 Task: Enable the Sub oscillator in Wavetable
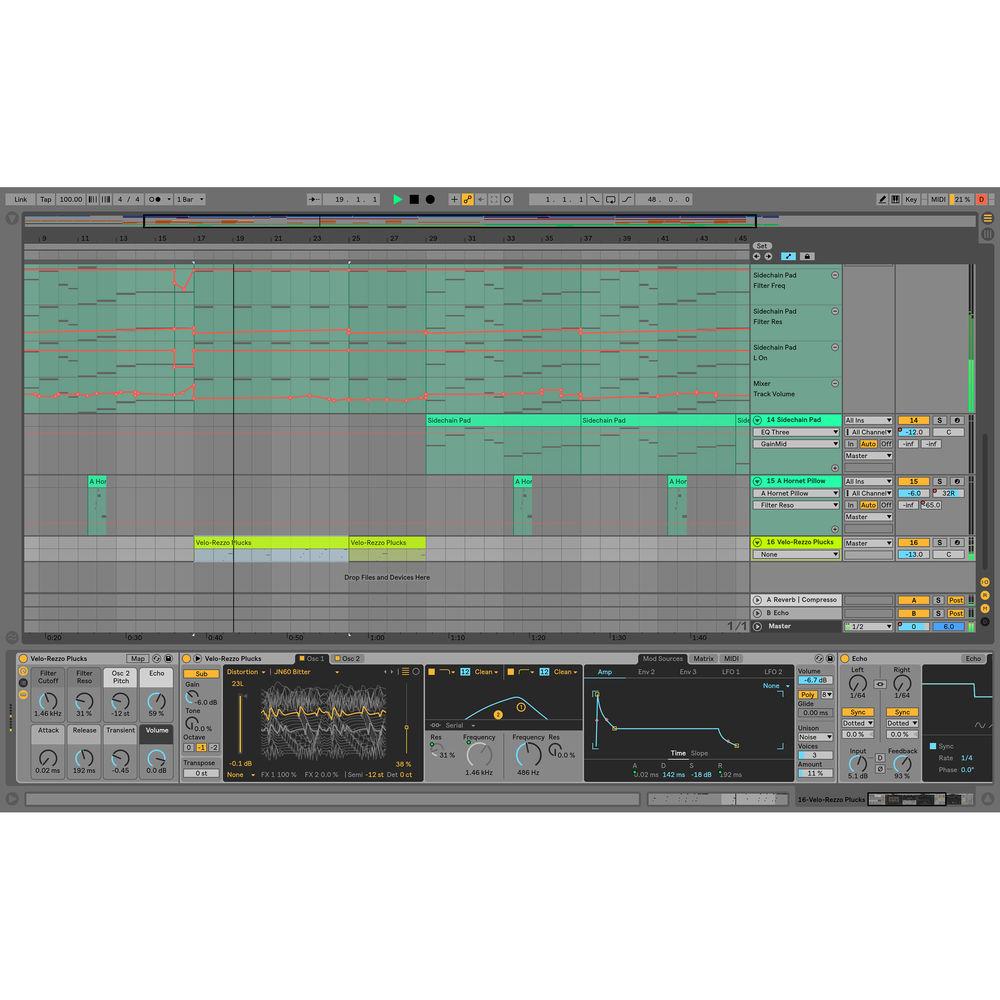click(x=200, y=675)
